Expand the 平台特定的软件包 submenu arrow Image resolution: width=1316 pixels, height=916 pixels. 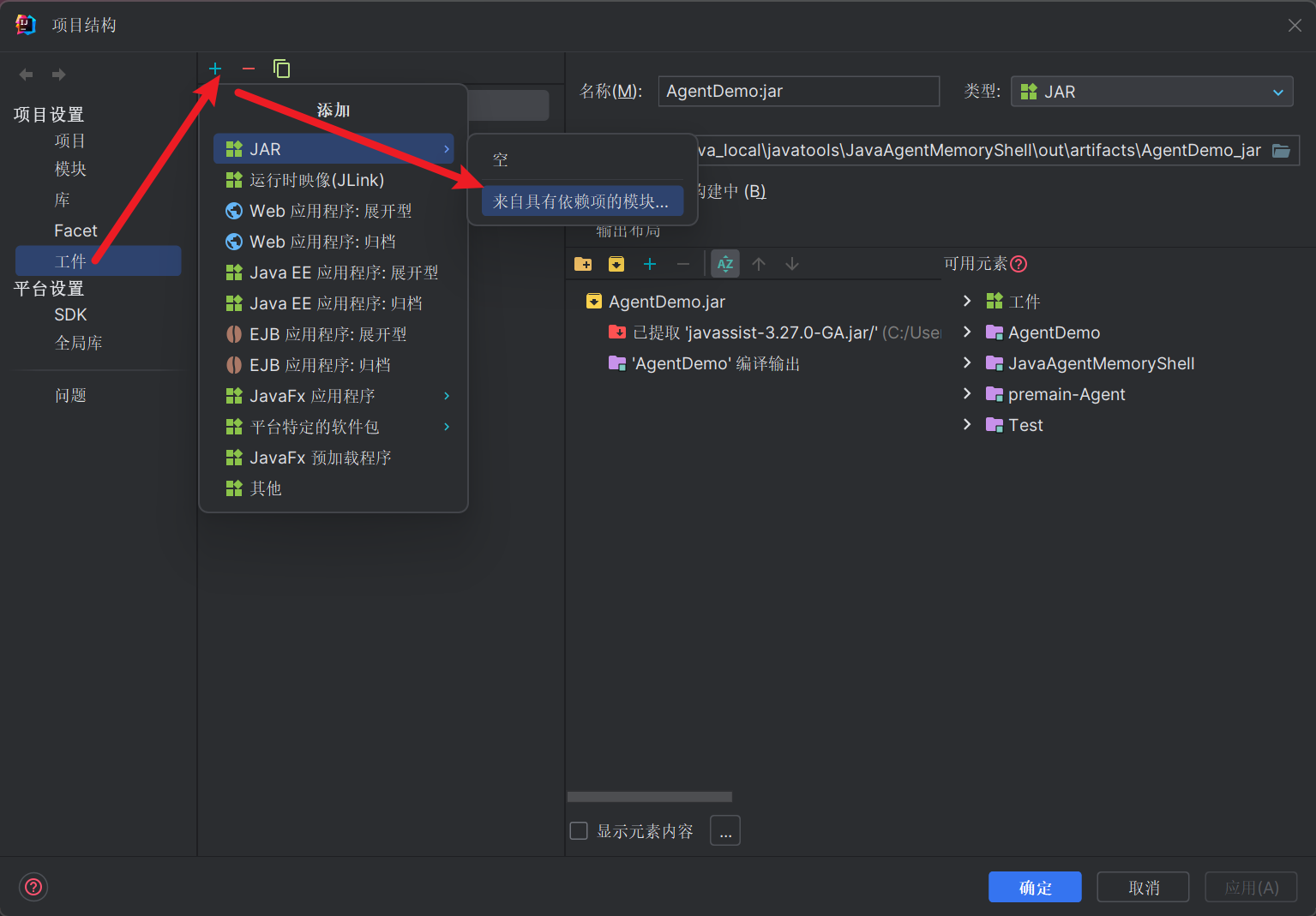[x=447, y=427]
